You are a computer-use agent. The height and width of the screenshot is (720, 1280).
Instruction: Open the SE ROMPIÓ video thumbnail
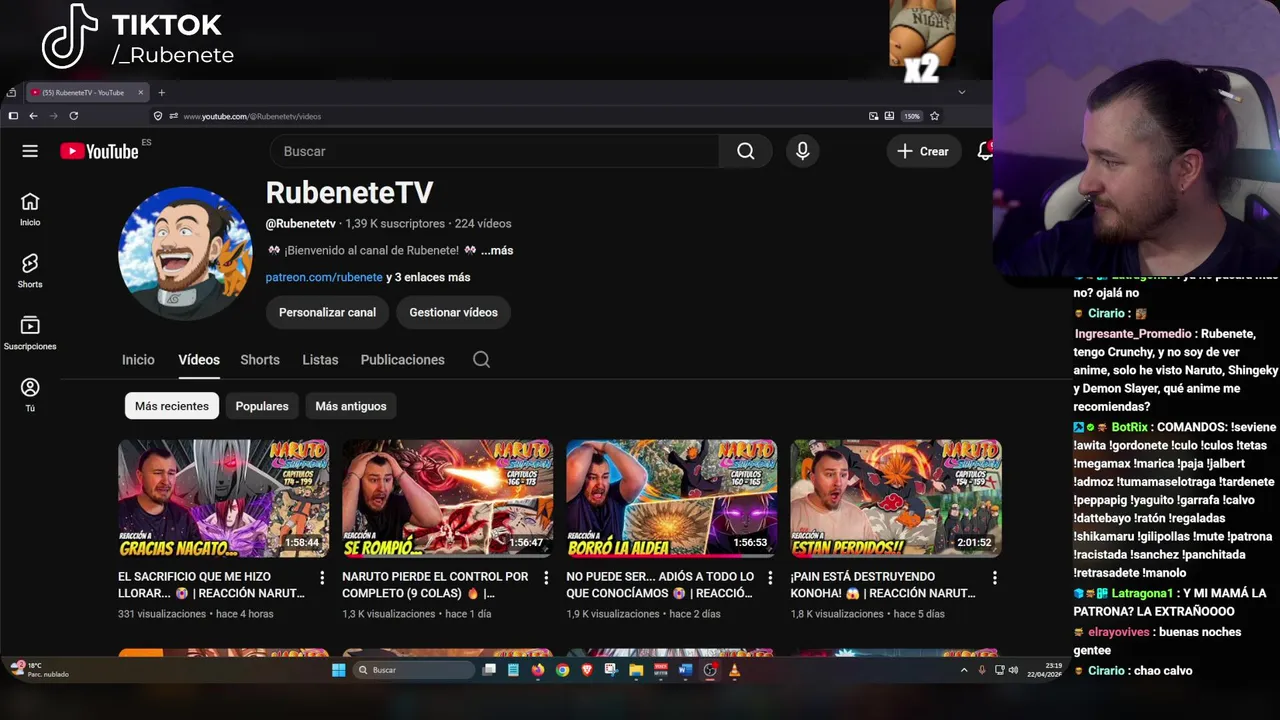(447, 498)
